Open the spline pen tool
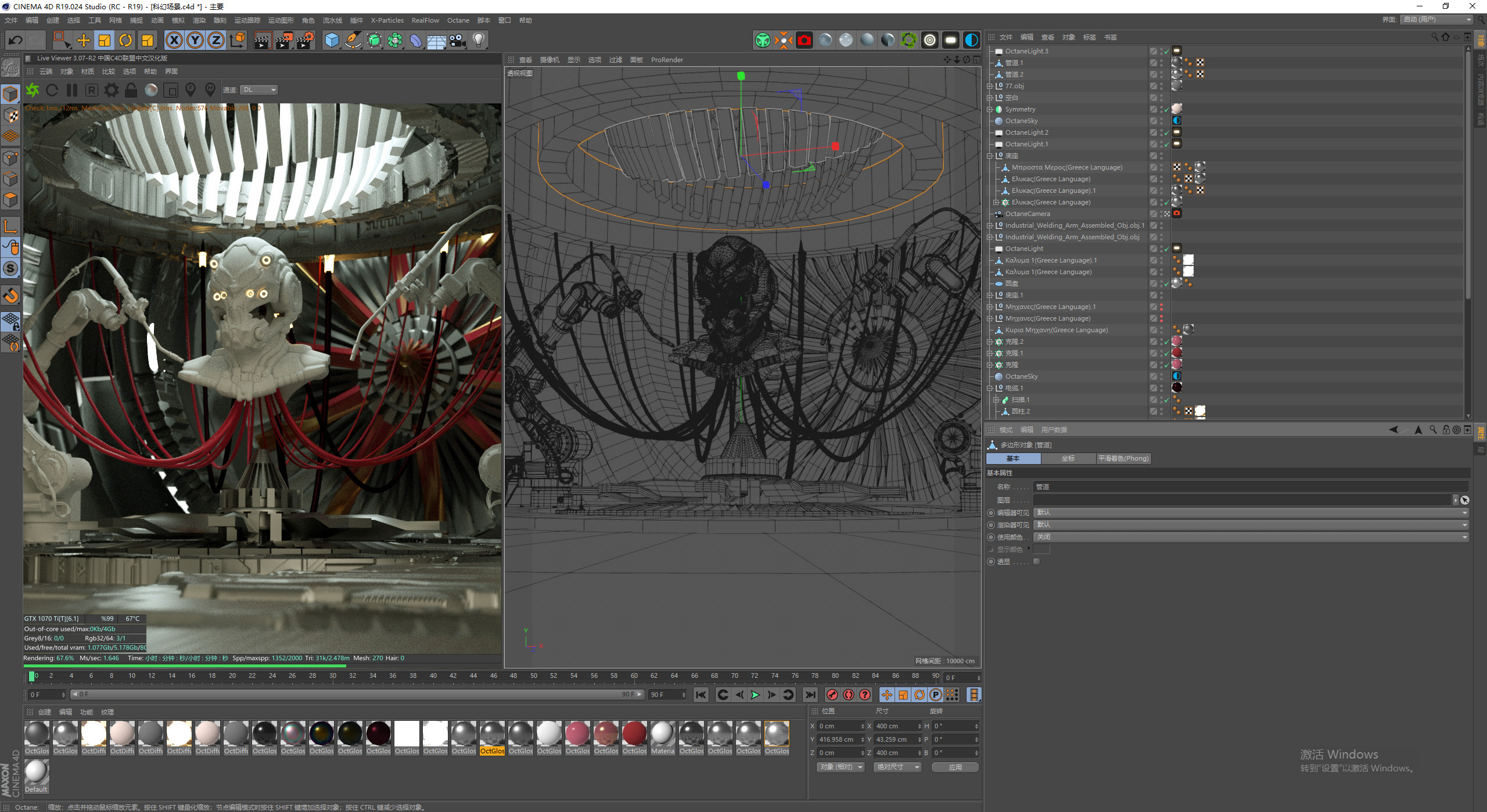Image resolution: width=1487 pixels, height=812 pixels. [353, 40]
